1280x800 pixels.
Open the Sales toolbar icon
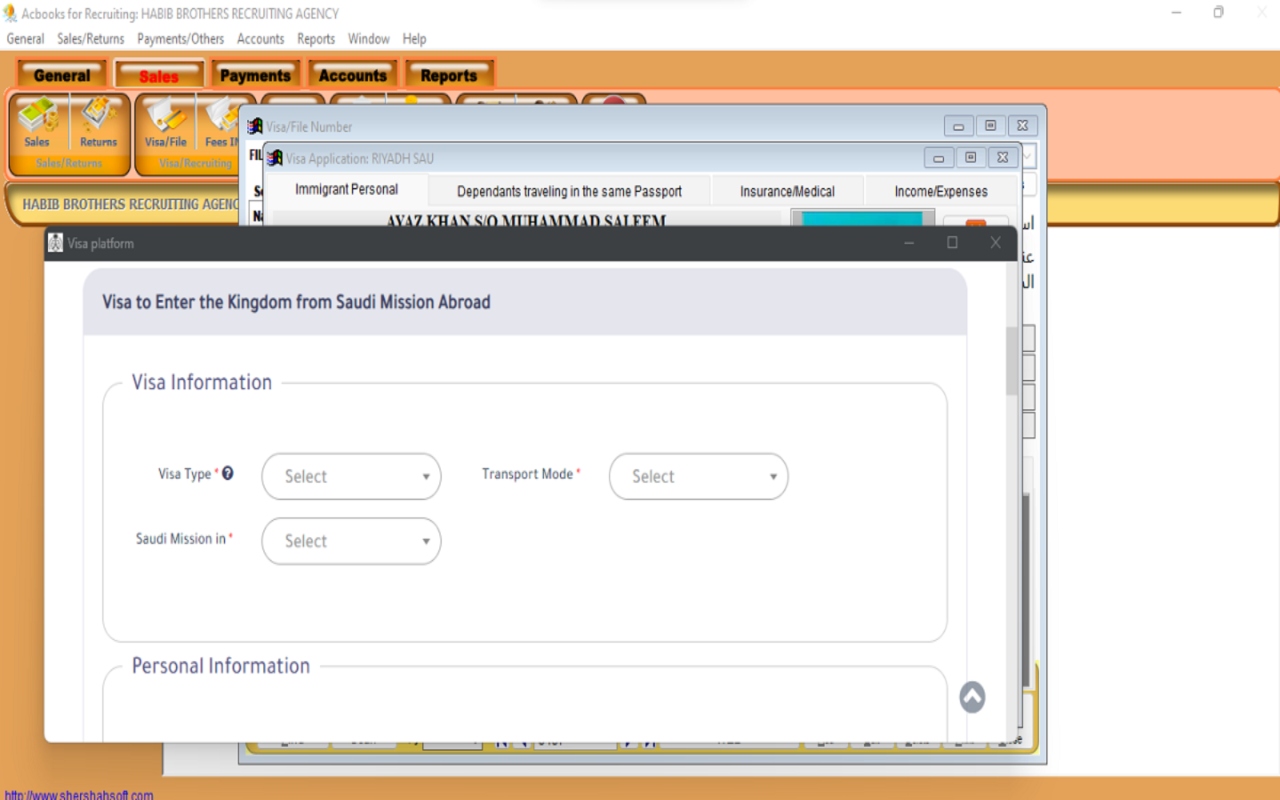click(x=37, y=123)
